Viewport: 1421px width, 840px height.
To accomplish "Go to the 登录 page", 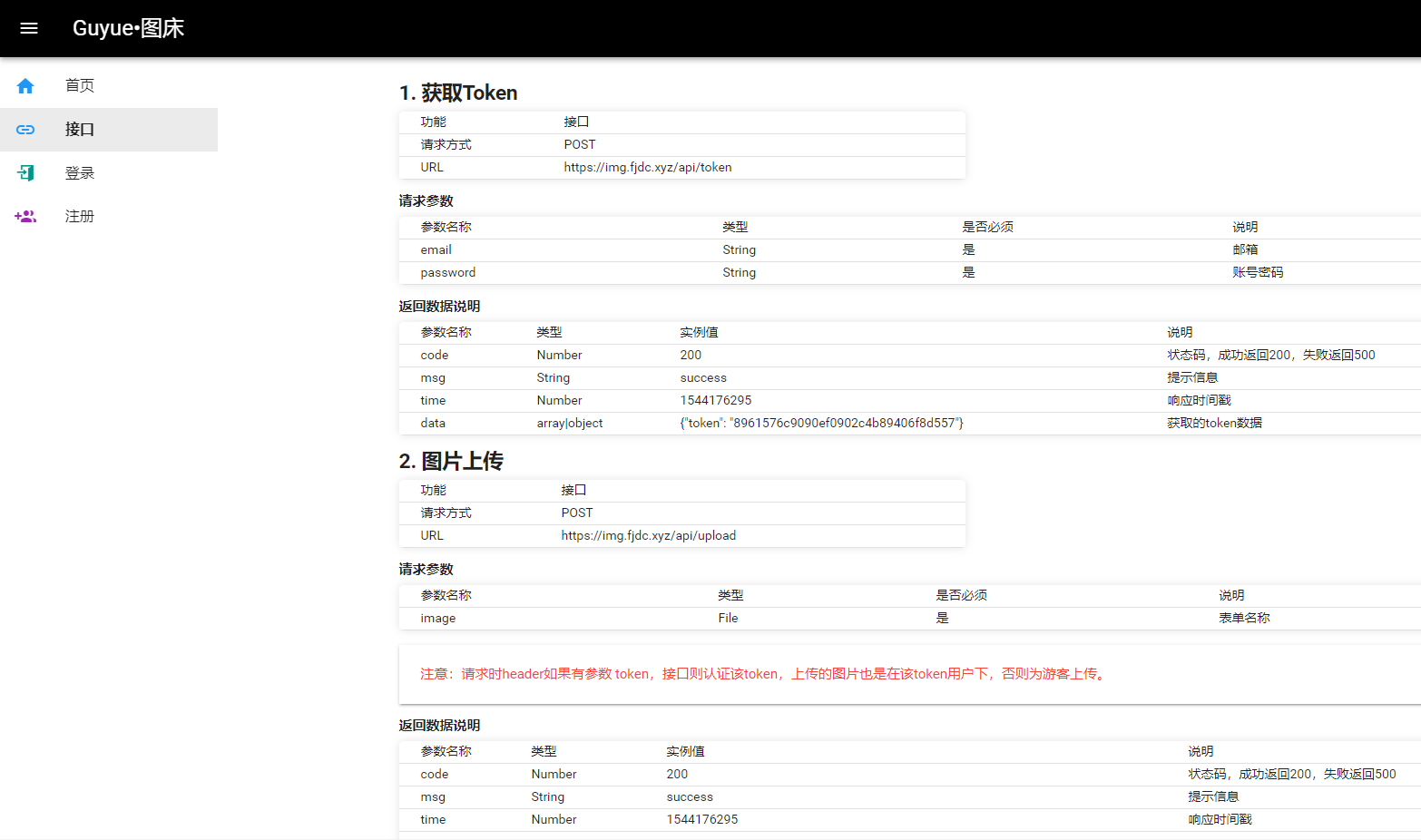I will pyautogui.click(x=80, y=173).
